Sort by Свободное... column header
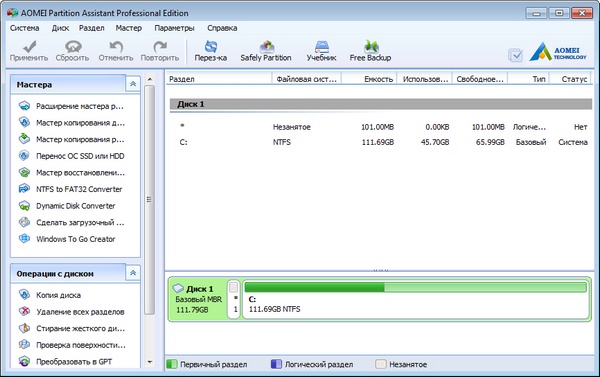 480,79
